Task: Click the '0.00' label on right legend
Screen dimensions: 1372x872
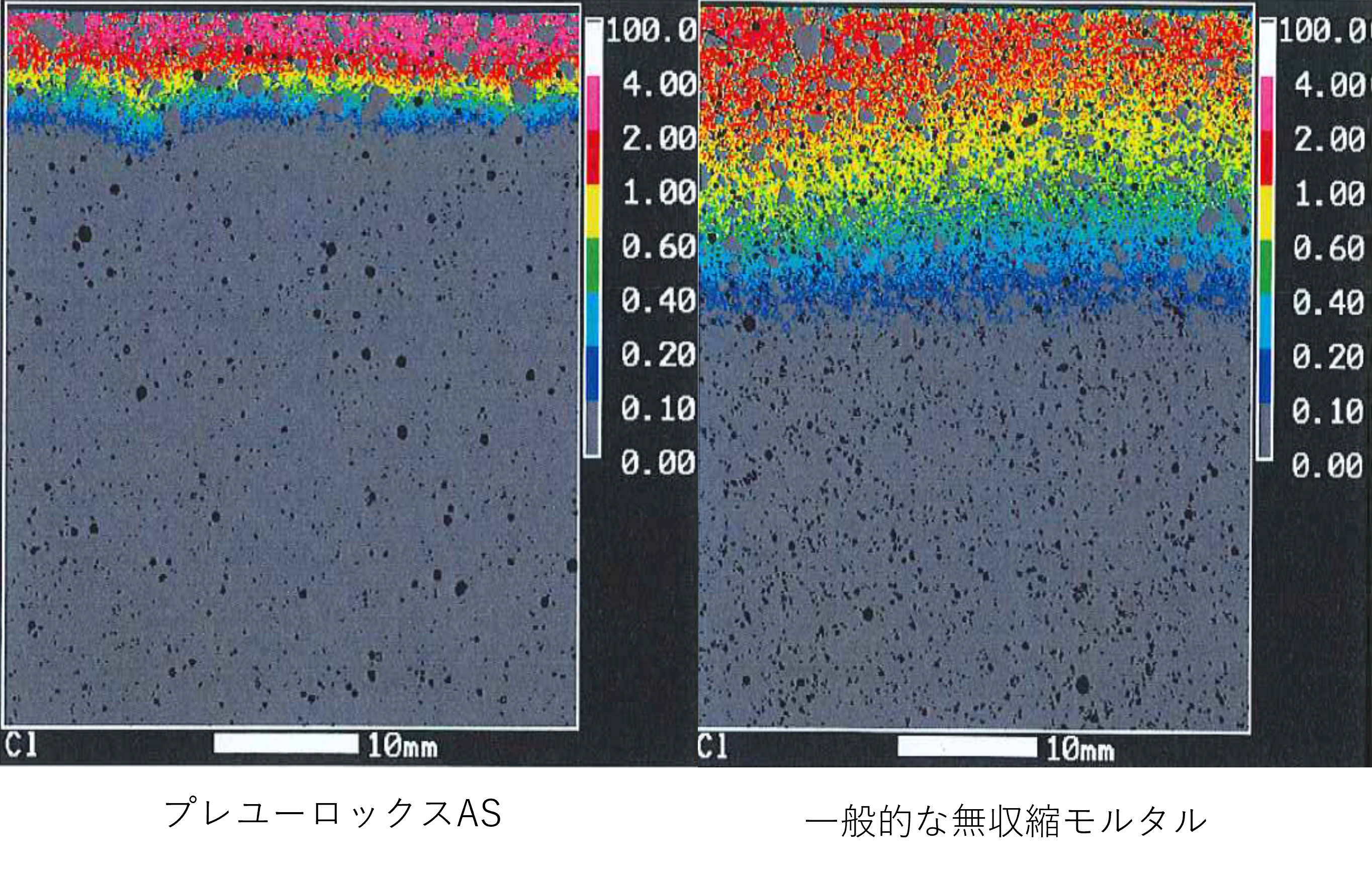Action: [x=1328, y=466]
